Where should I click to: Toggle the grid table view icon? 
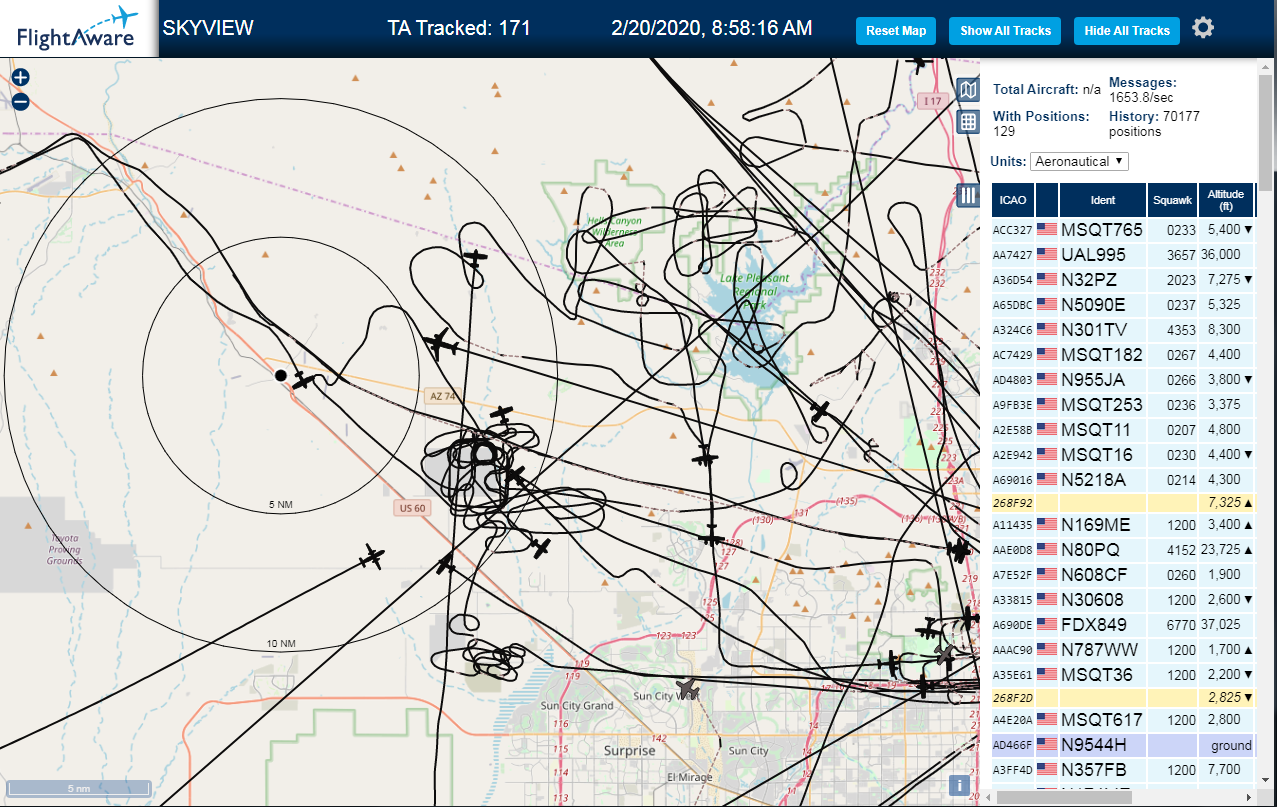(968, 122)
